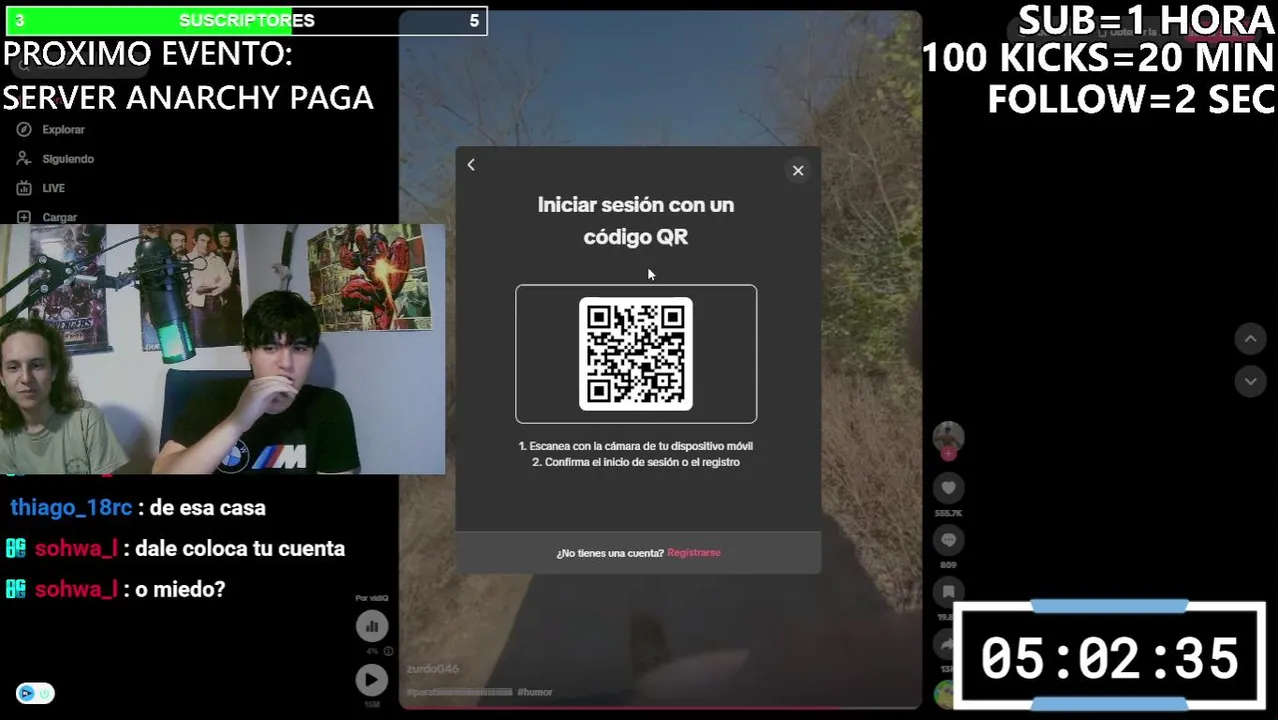Viewport: 1278px width, 720px height.
Task: Open Explorar in the left sidebar
Action: click(x=53, y=129)
